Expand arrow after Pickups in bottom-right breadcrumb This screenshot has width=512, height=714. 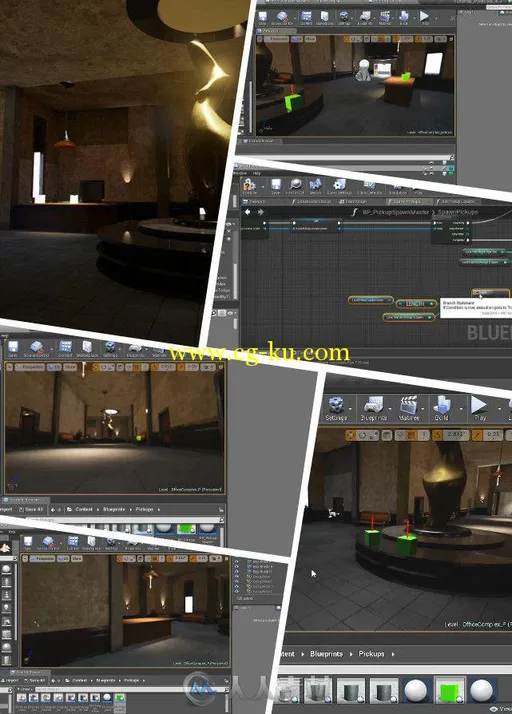click(x=393, y=654)
